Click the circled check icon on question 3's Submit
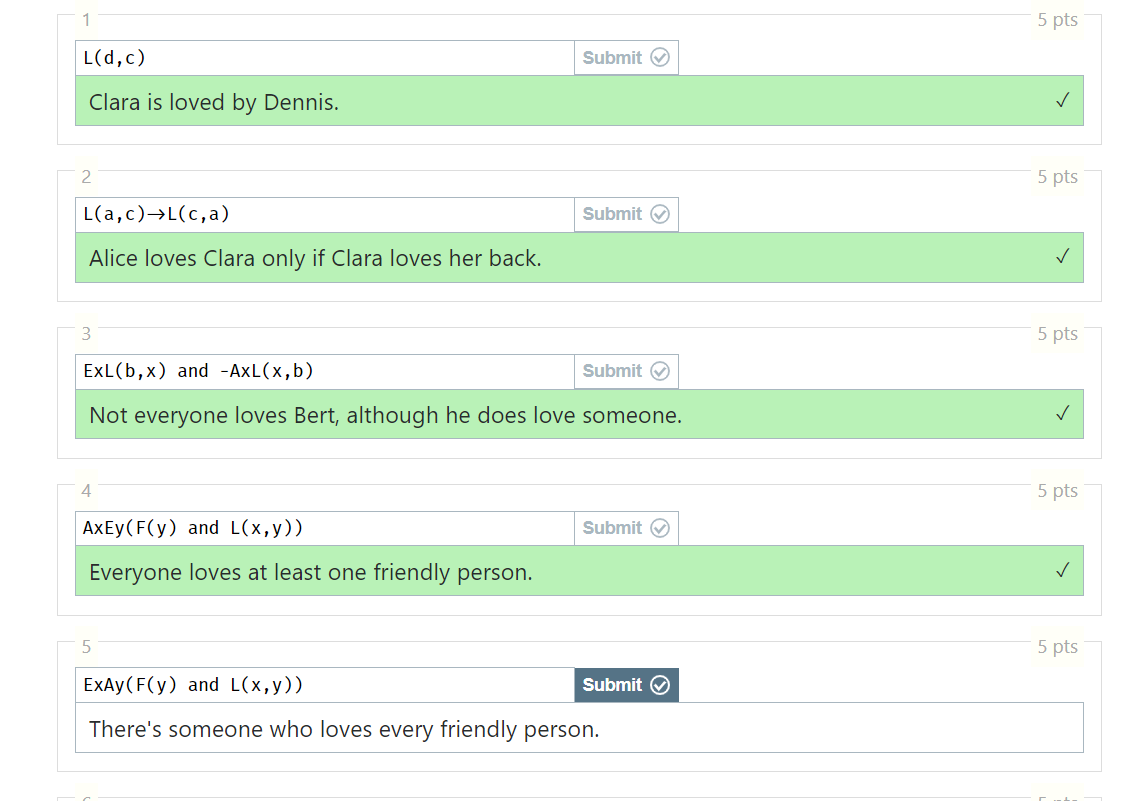 pos(659,371)
